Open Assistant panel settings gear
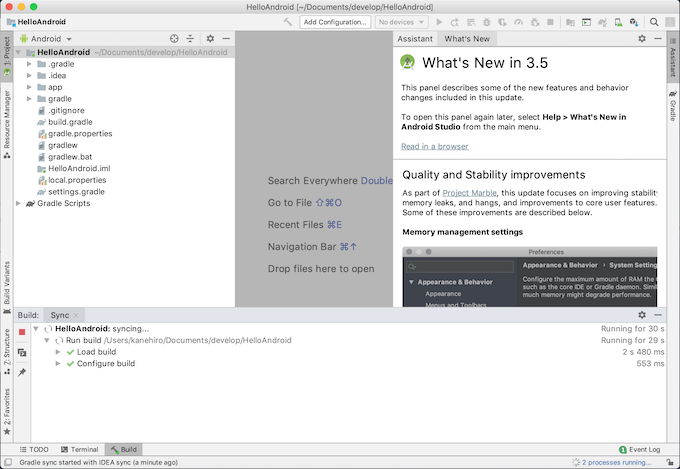The image size is (680, 469). point(642,39)
